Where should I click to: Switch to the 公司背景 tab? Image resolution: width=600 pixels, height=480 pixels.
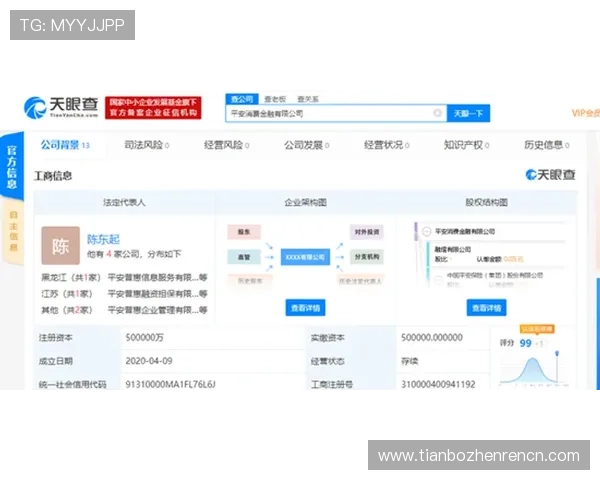(x=65, y=145)
